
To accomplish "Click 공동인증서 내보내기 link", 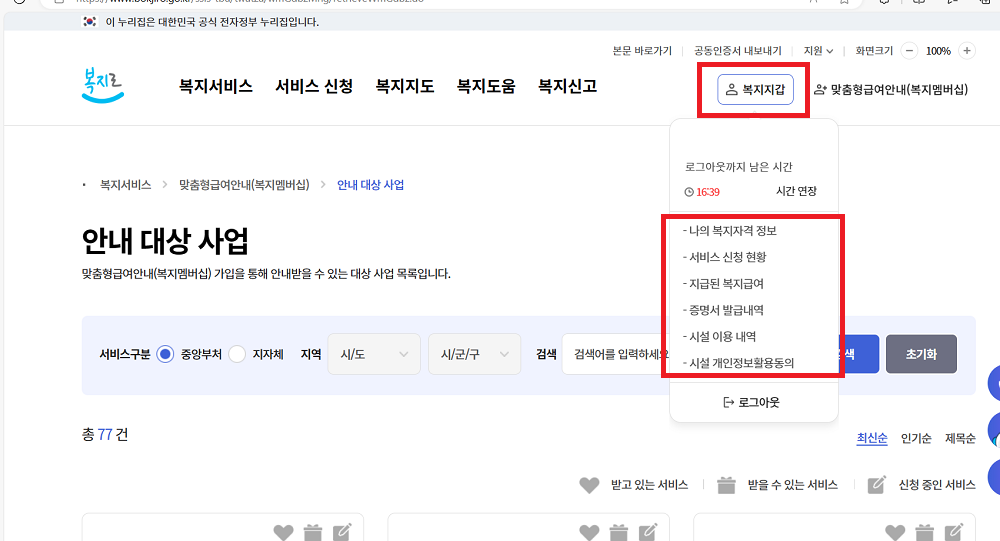I will (x=738, y=51).
